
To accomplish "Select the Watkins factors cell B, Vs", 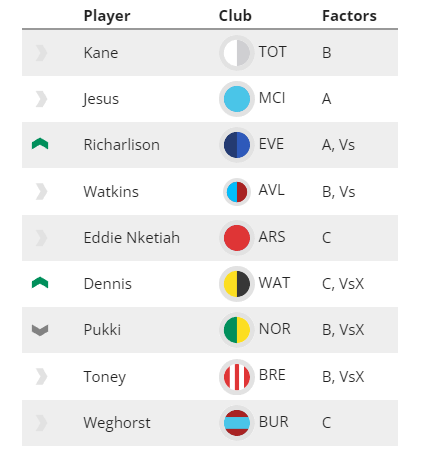I will click(x=338, y=192).
